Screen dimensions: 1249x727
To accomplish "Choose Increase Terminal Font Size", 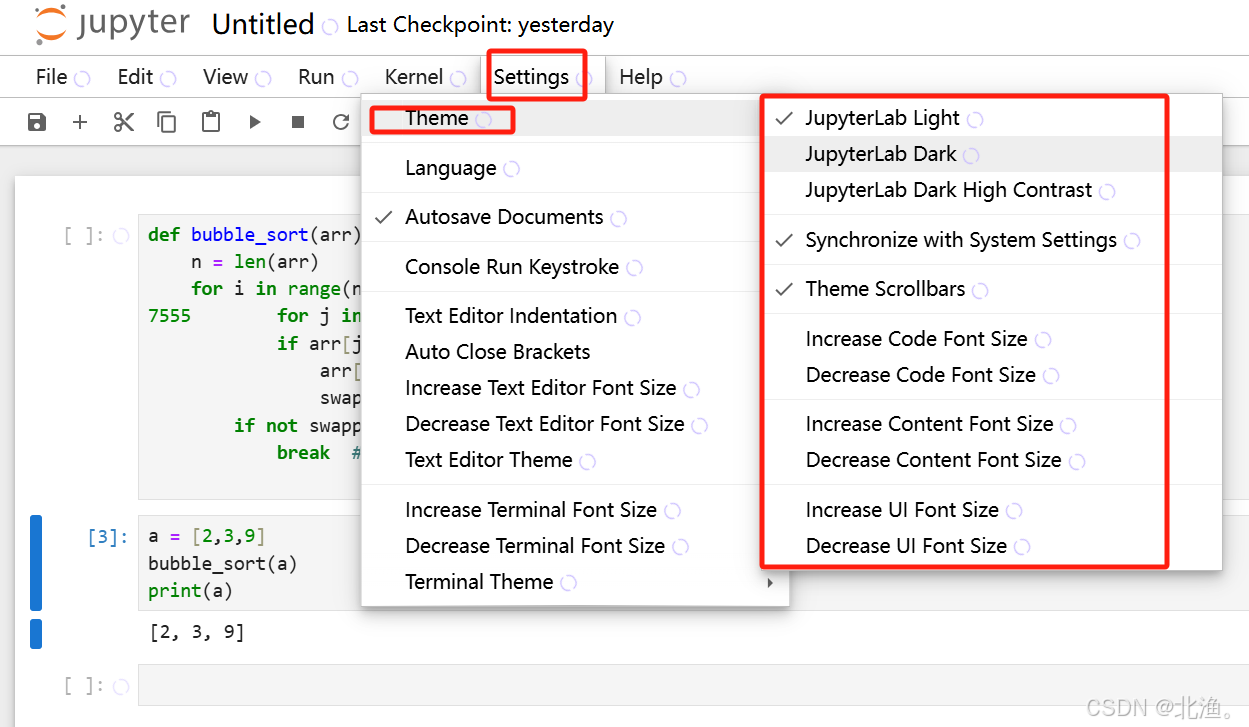I will coord(575,510).
